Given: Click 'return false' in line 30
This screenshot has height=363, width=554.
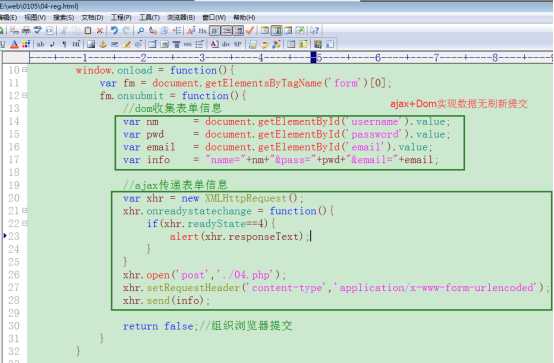Looking at the screenshot, I should click(158, 326).
